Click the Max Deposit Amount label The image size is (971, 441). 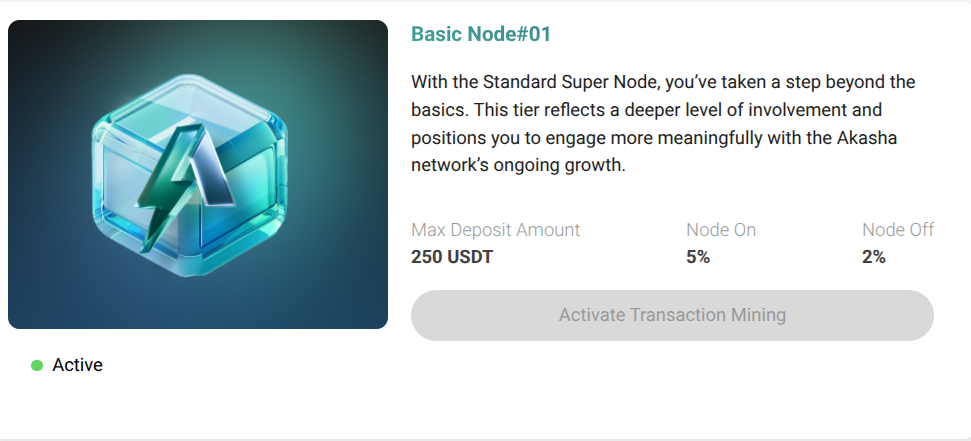coord(495,230)
